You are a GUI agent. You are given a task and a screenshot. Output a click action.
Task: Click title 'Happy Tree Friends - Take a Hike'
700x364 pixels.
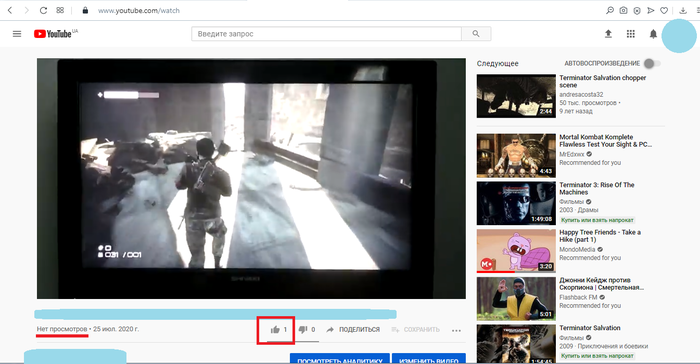coord(600,236)
